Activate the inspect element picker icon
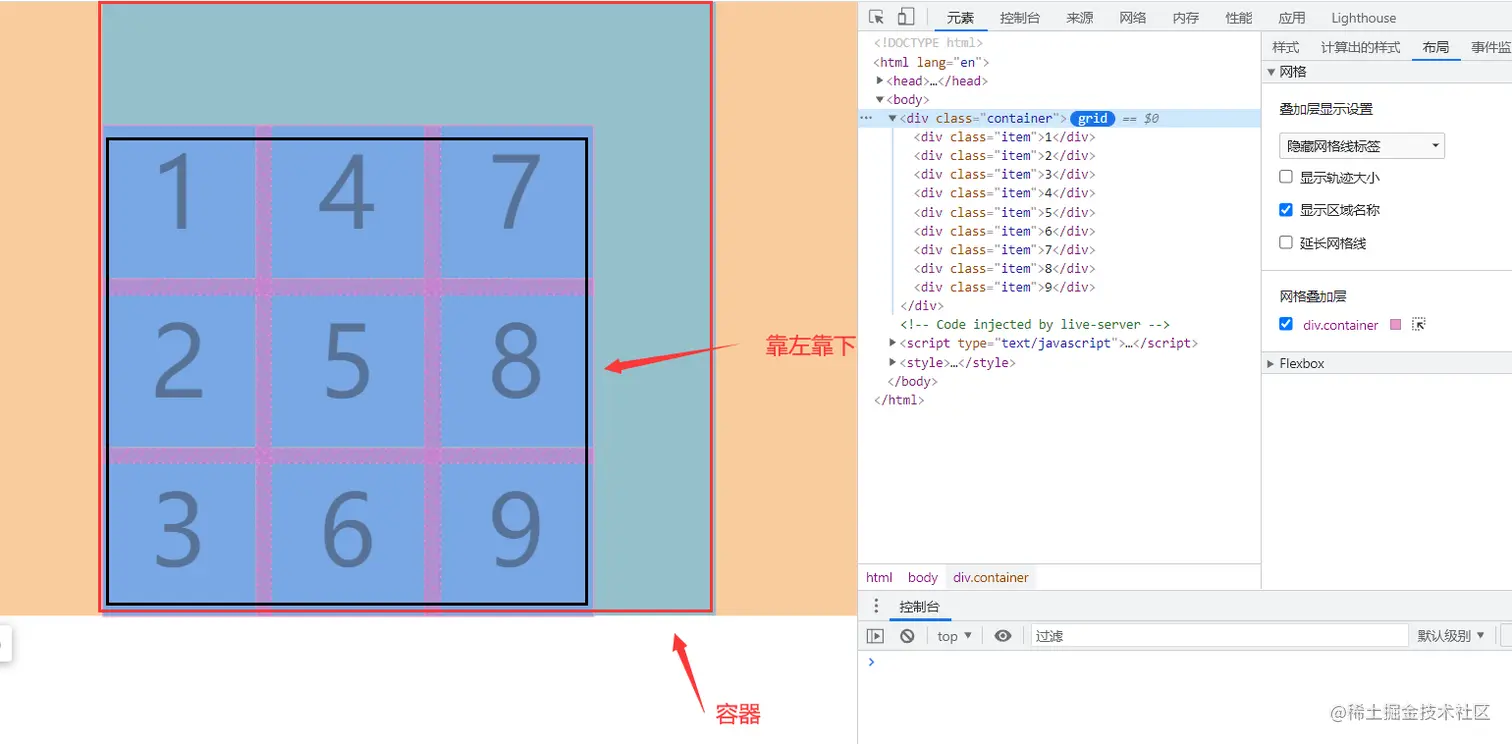Screen dimensions: 1512x744 (877, 17)
